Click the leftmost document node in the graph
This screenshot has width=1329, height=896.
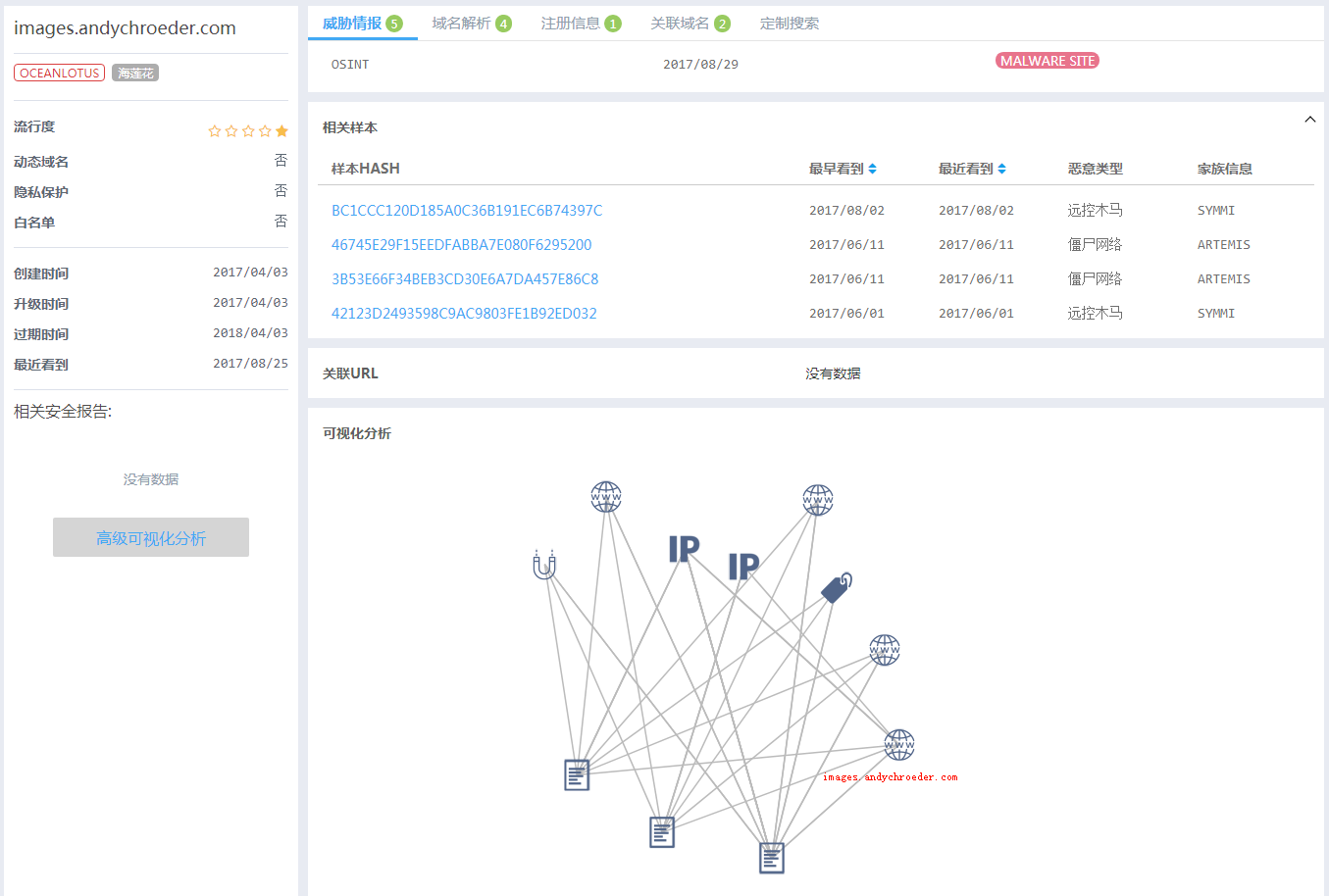tap(577, 774)
